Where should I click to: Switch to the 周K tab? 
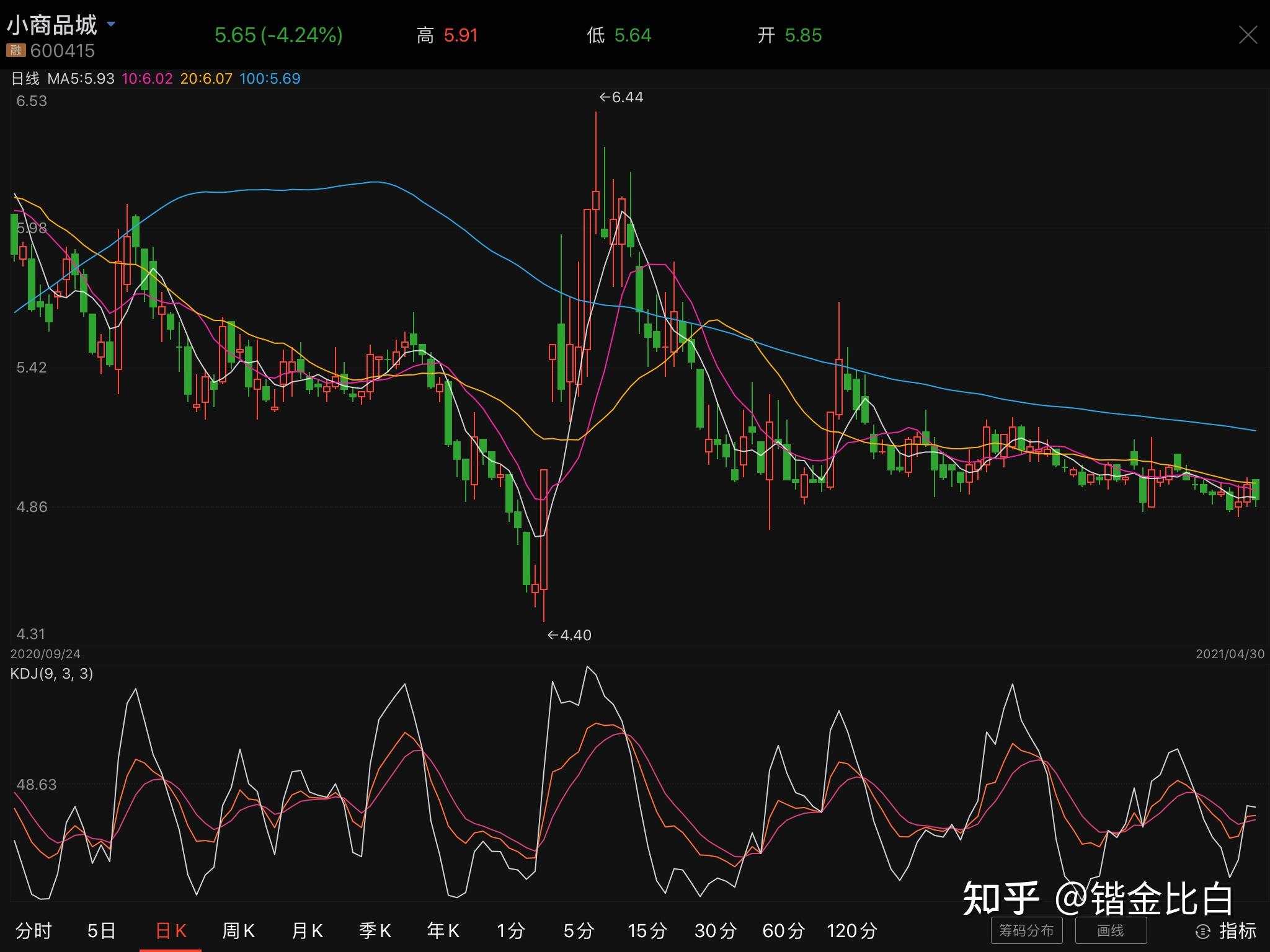239,930
